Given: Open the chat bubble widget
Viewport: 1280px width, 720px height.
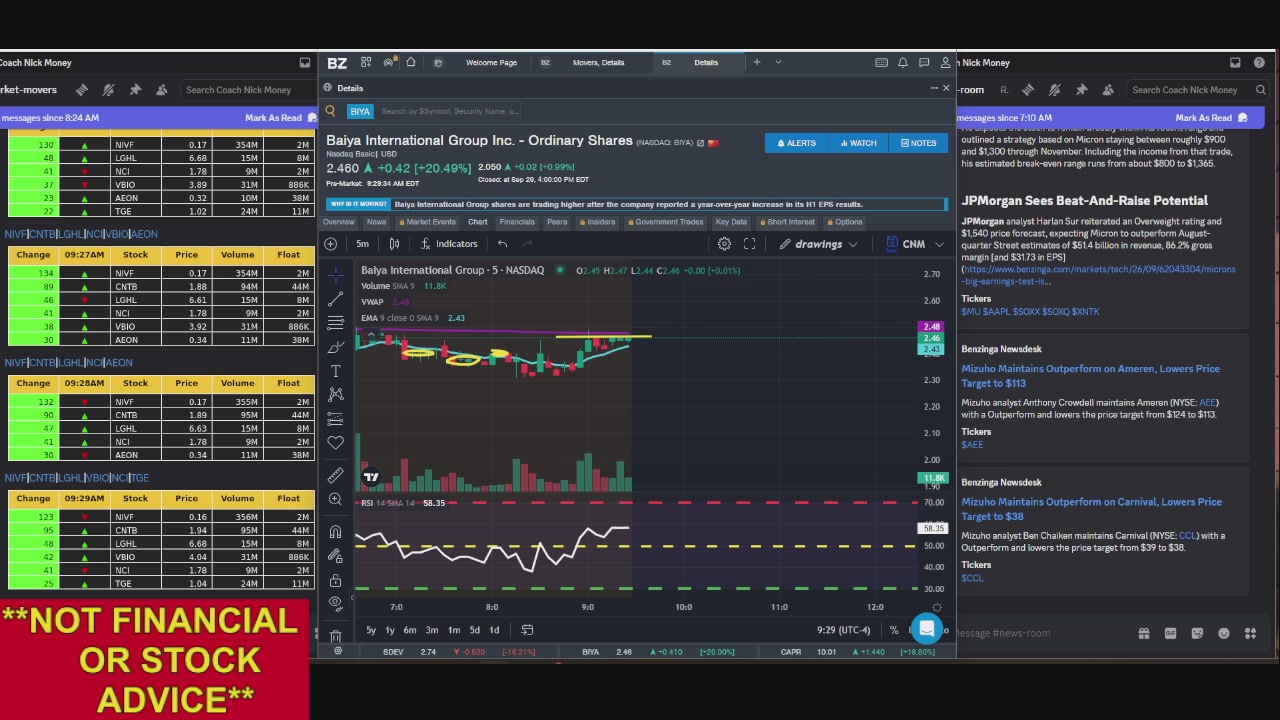Looking at the screenshot, I should click(927, 629).
